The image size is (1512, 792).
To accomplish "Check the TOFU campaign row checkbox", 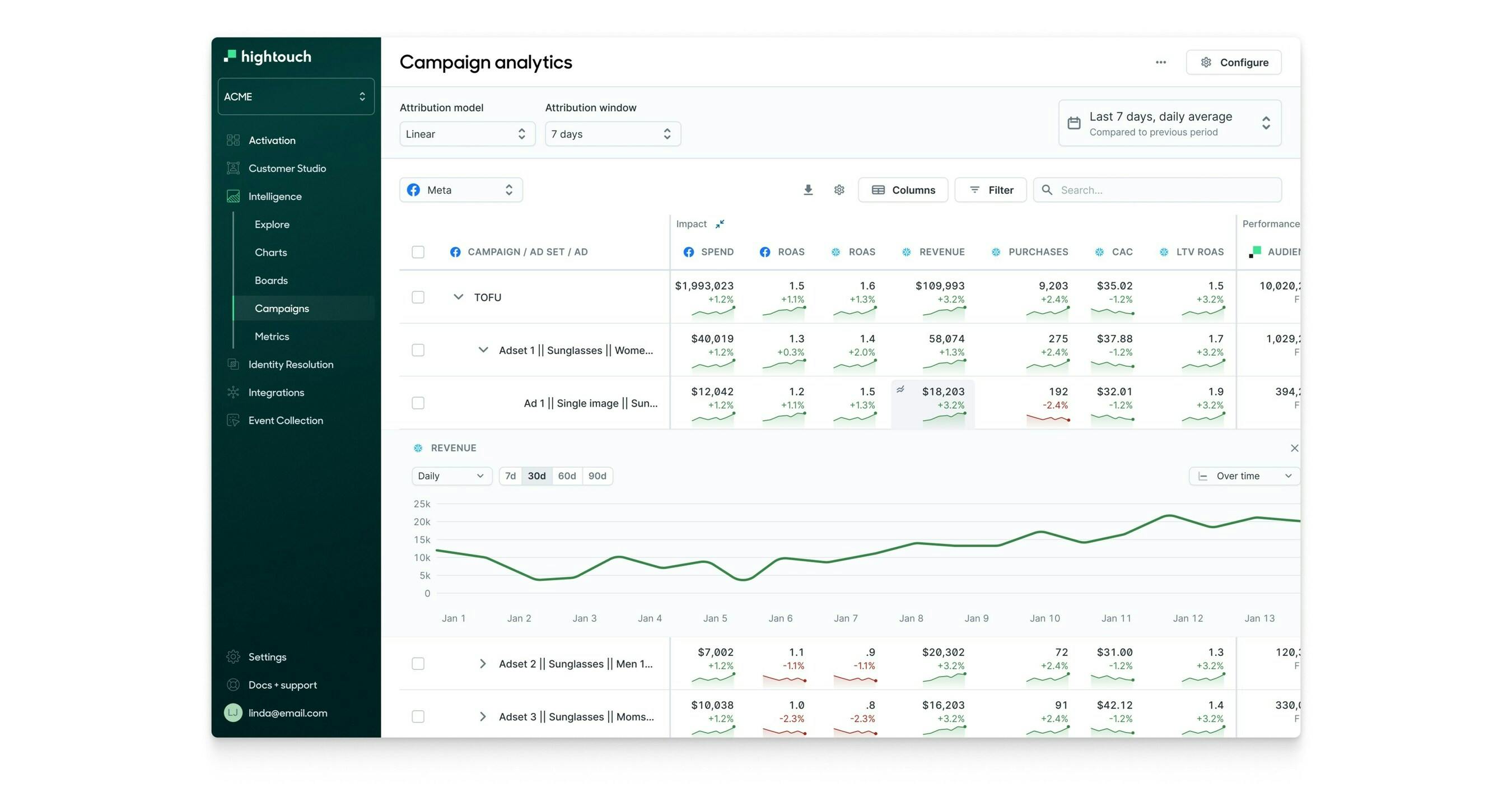I will pos(418,297).
